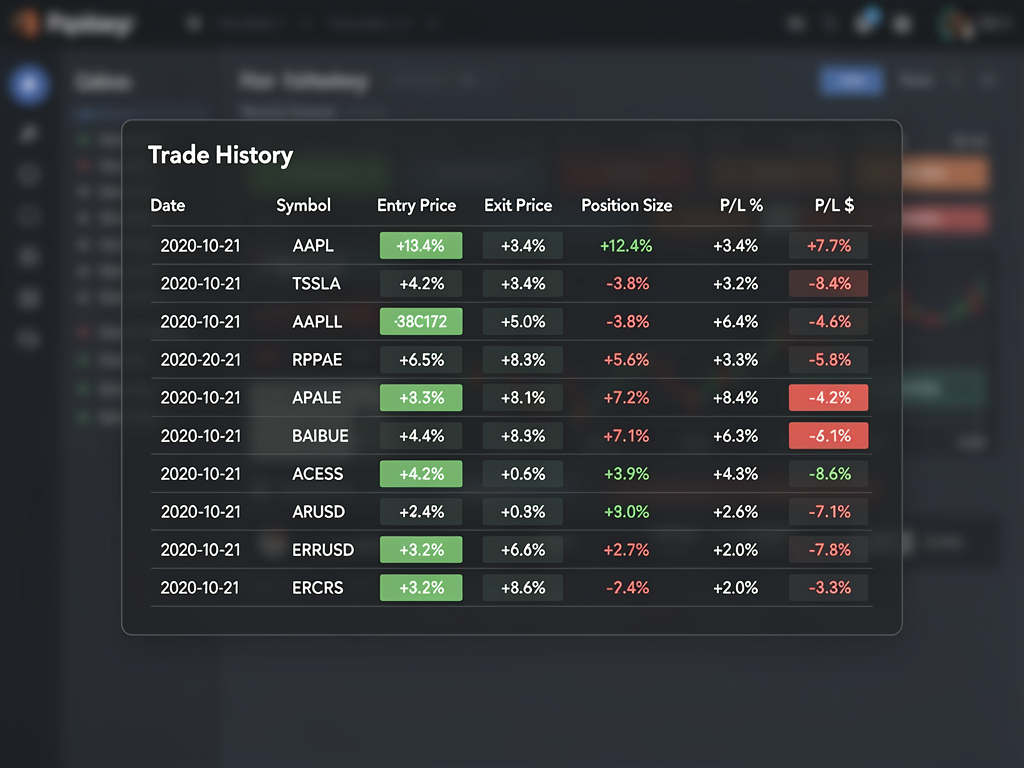The height and width of the screenshot is (768, 1024).
Task: Click the orange app logo in top-left corner
Action: click(x=27, y=23)
